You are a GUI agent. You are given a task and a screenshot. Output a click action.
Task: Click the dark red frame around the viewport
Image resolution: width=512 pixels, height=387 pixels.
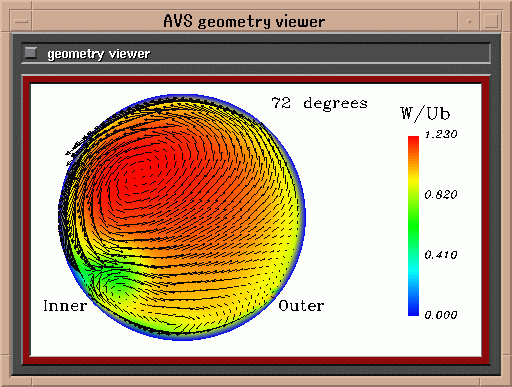tap(256, 80)
